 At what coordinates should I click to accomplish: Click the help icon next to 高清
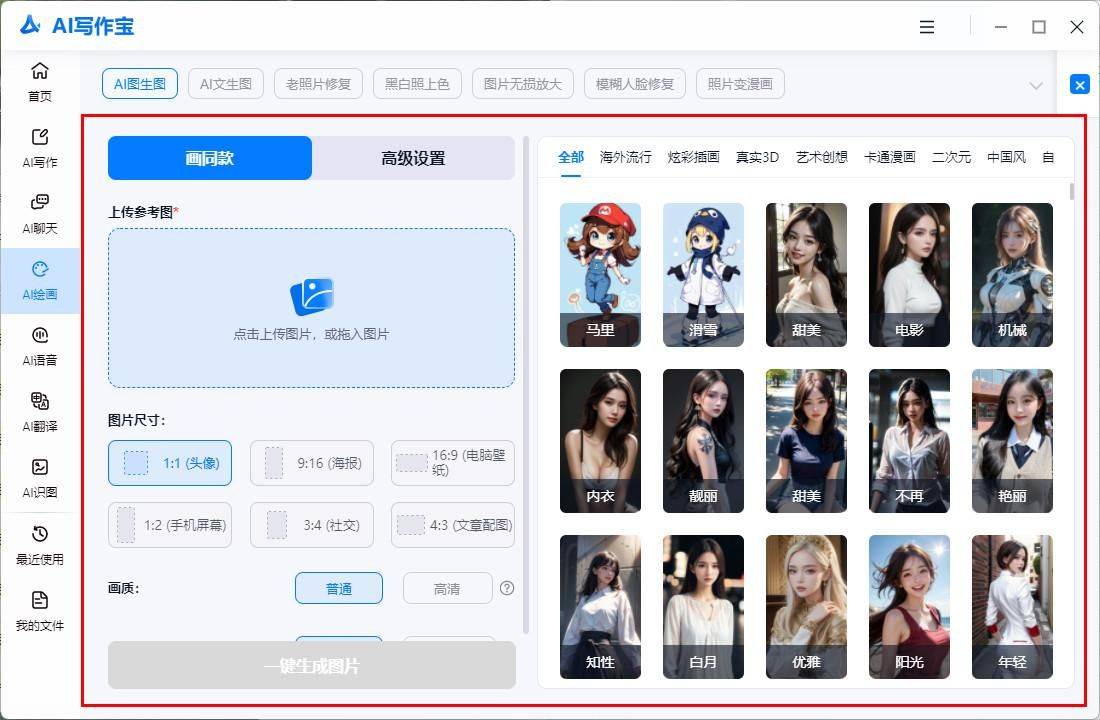507,589
